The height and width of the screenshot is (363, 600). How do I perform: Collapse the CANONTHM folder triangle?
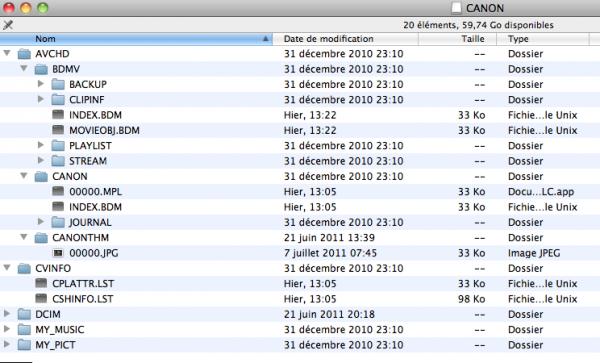click(24, 237)
